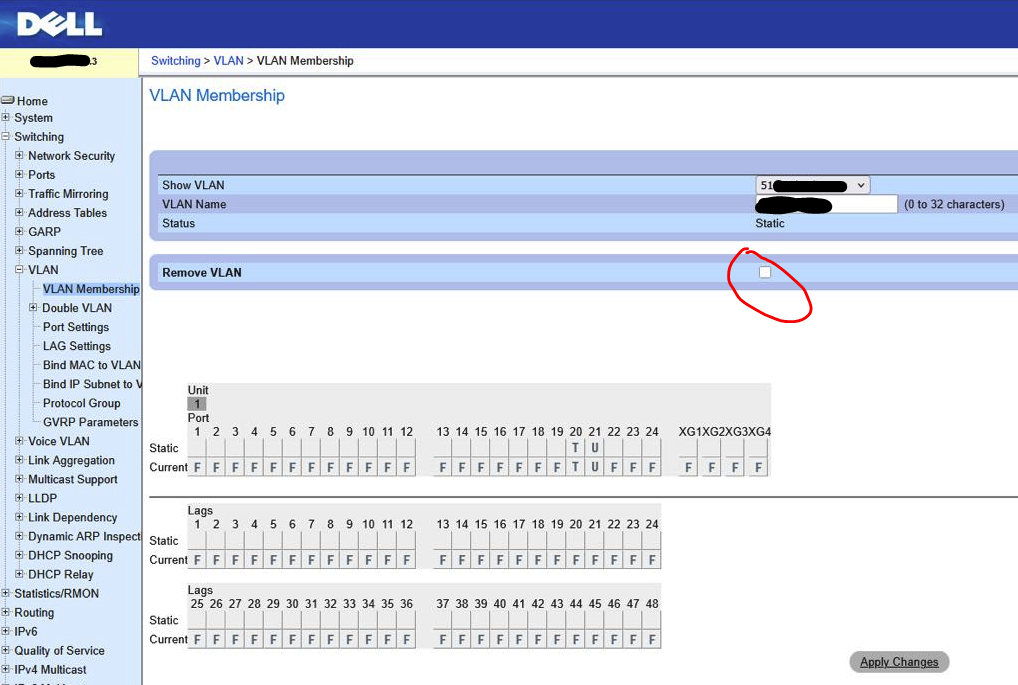Toggle the tagged (T) cell for port 20
Image resolution: width=1018 pixels, height=685 pixels.
(x=575, y=448)
